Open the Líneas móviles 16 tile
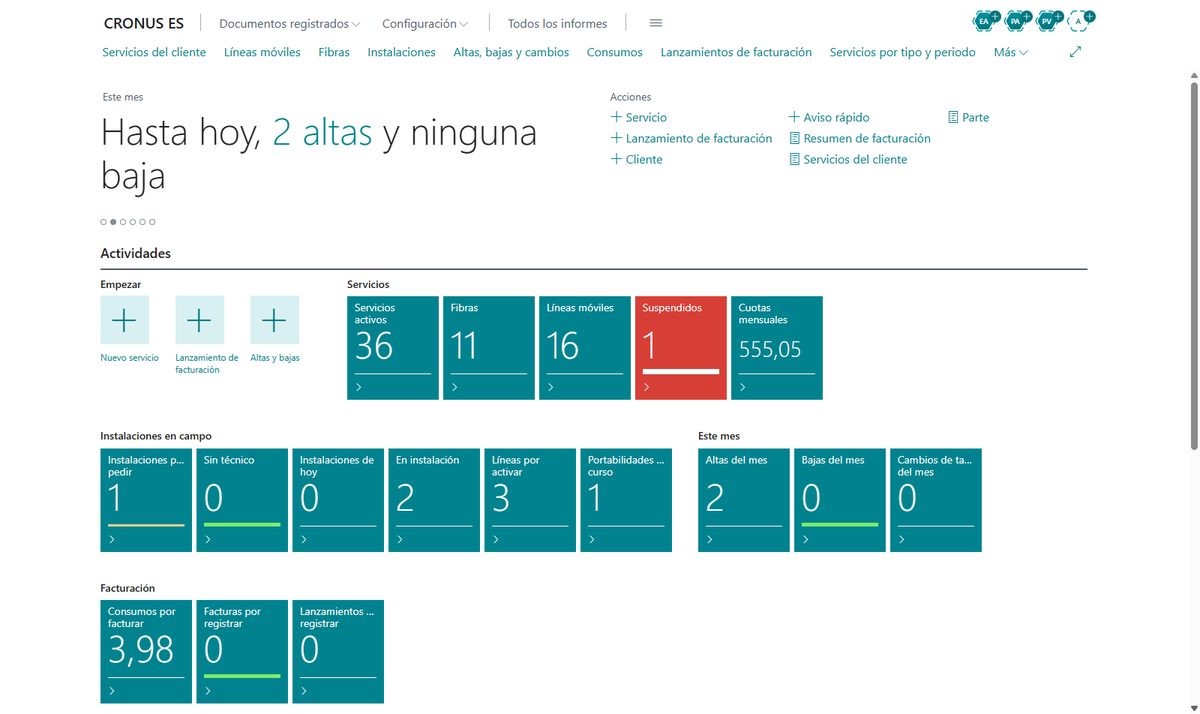This screenshot has width=1200, height=714. click(x=585, y=348)
